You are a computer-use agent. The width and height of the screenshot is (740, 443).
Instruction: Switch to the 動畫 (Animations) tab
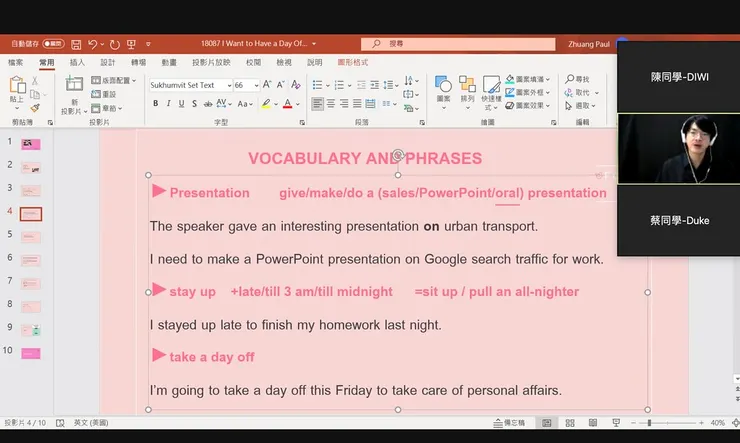click(x=169, y=62)
